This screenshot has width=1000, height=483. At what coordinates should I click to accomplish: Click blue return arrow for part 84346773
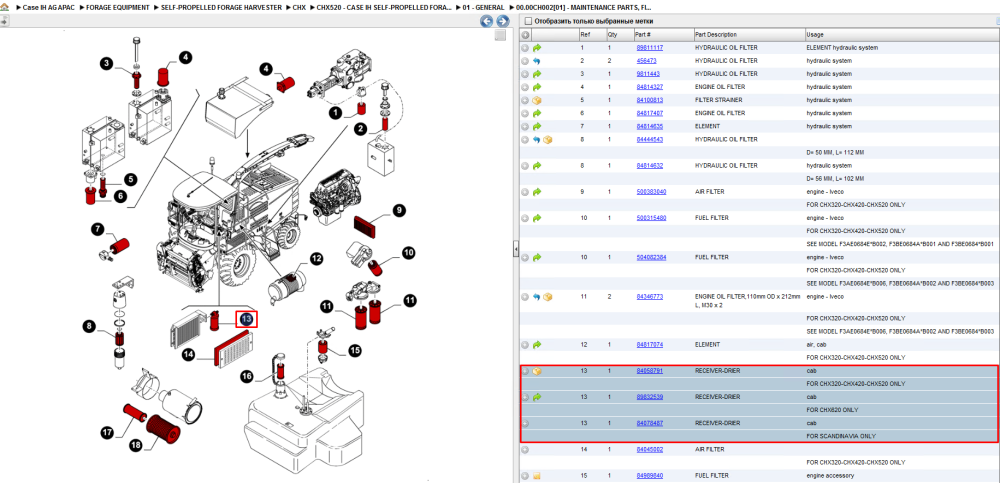click(x=537, y=297)
